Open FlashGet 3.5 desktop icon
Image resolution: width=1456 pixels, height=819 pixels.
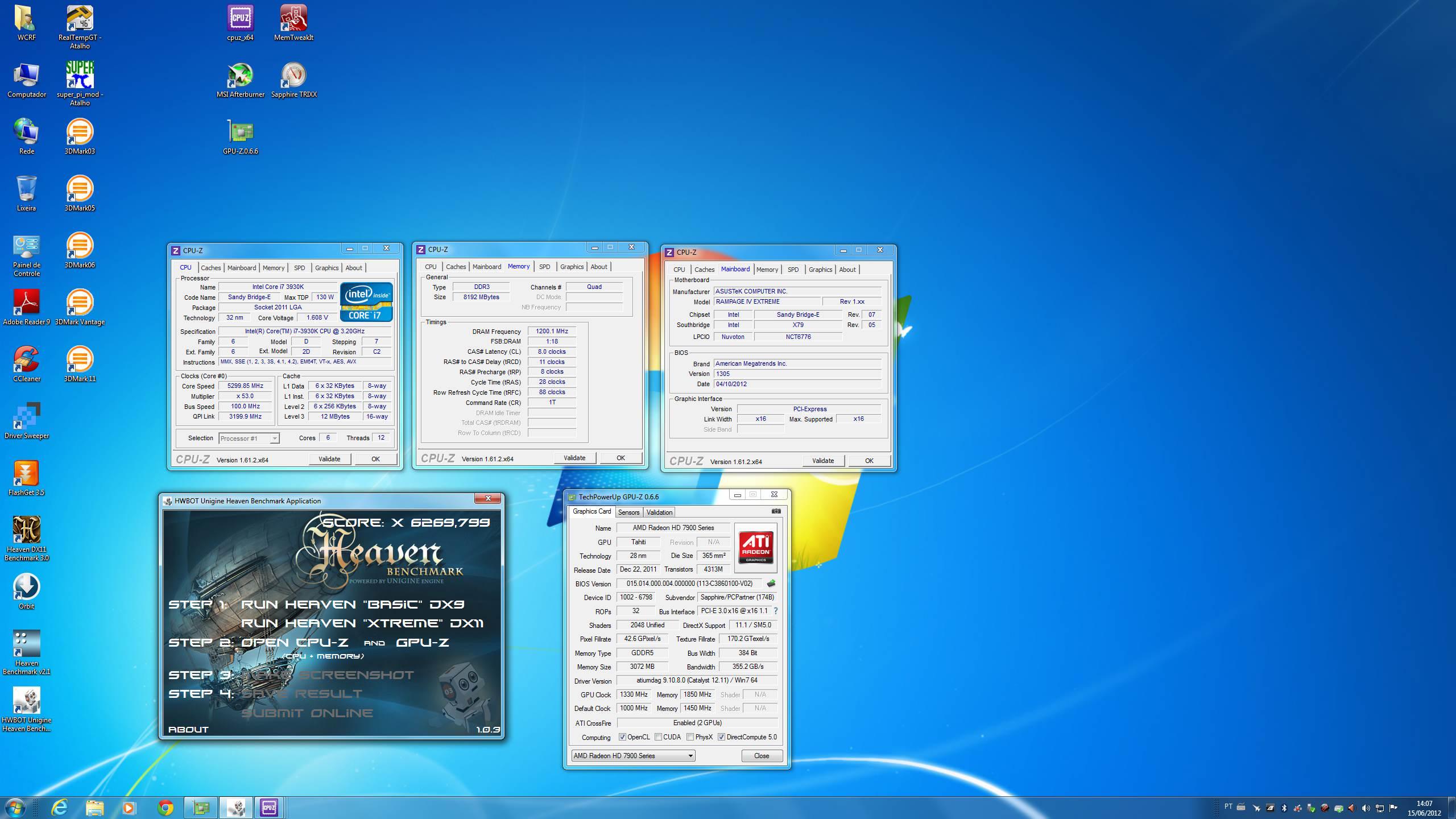26,478
